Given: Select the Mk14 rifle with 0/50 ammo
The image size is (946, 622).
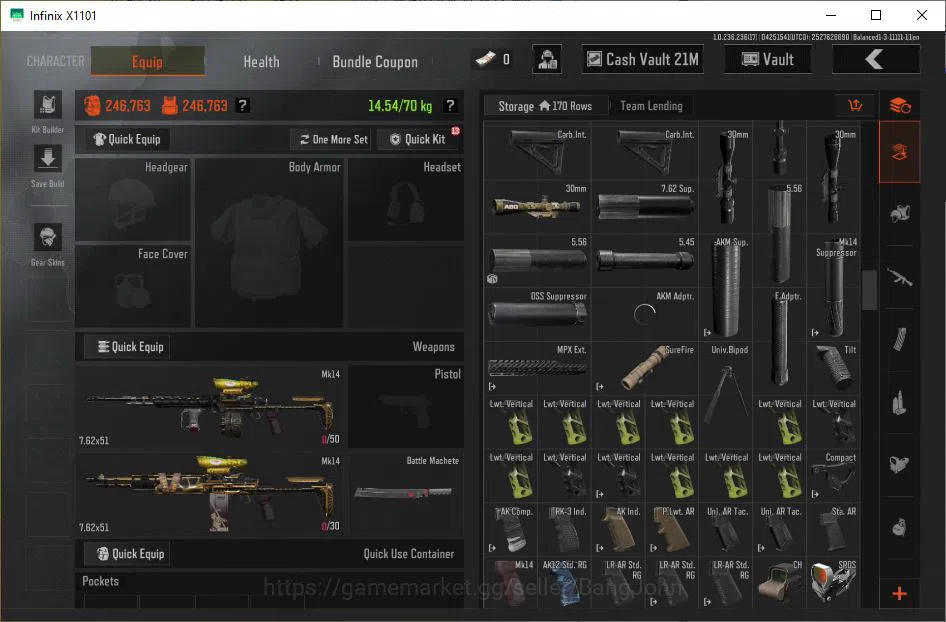Looking at the screenshot, I should 210,406.
